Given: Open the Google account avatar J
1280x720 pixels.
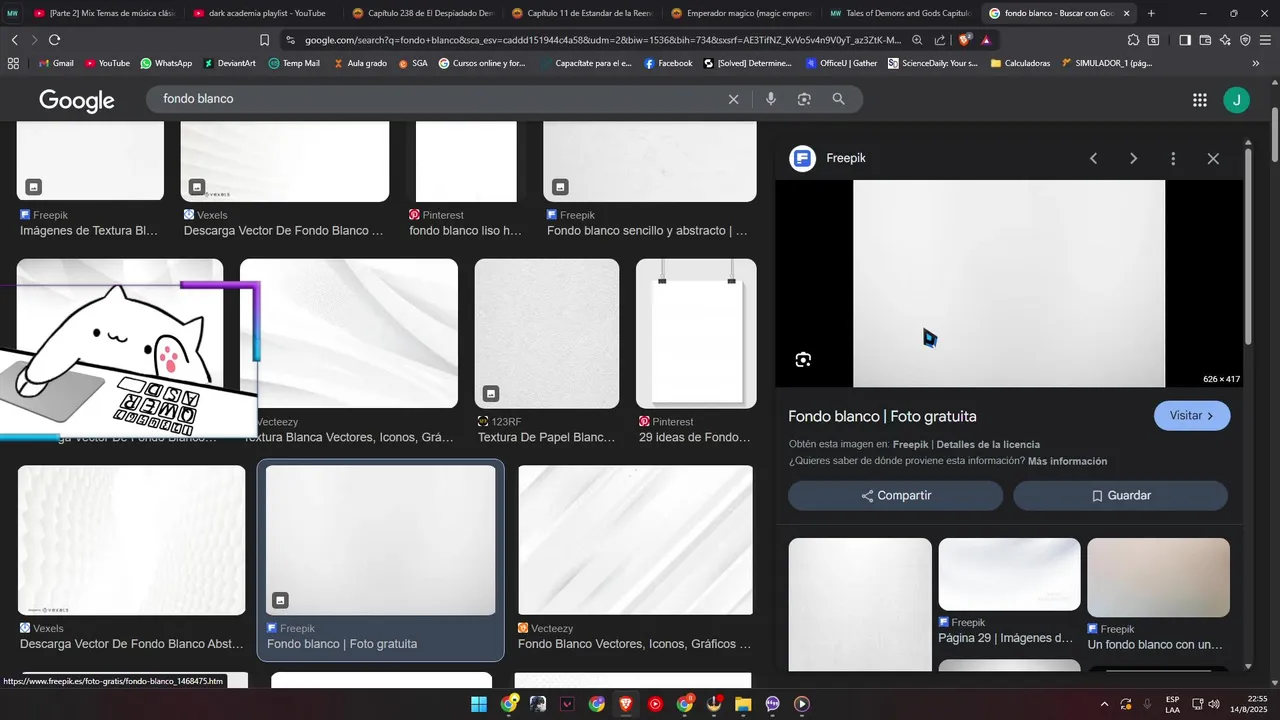Looking at the screenshot, I should [1236, 100].
